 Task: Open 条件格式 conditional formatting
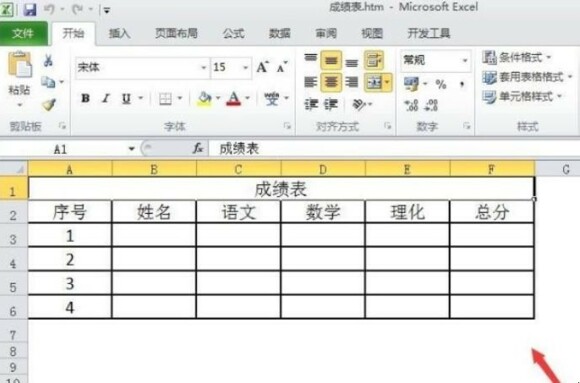(516, 57)
